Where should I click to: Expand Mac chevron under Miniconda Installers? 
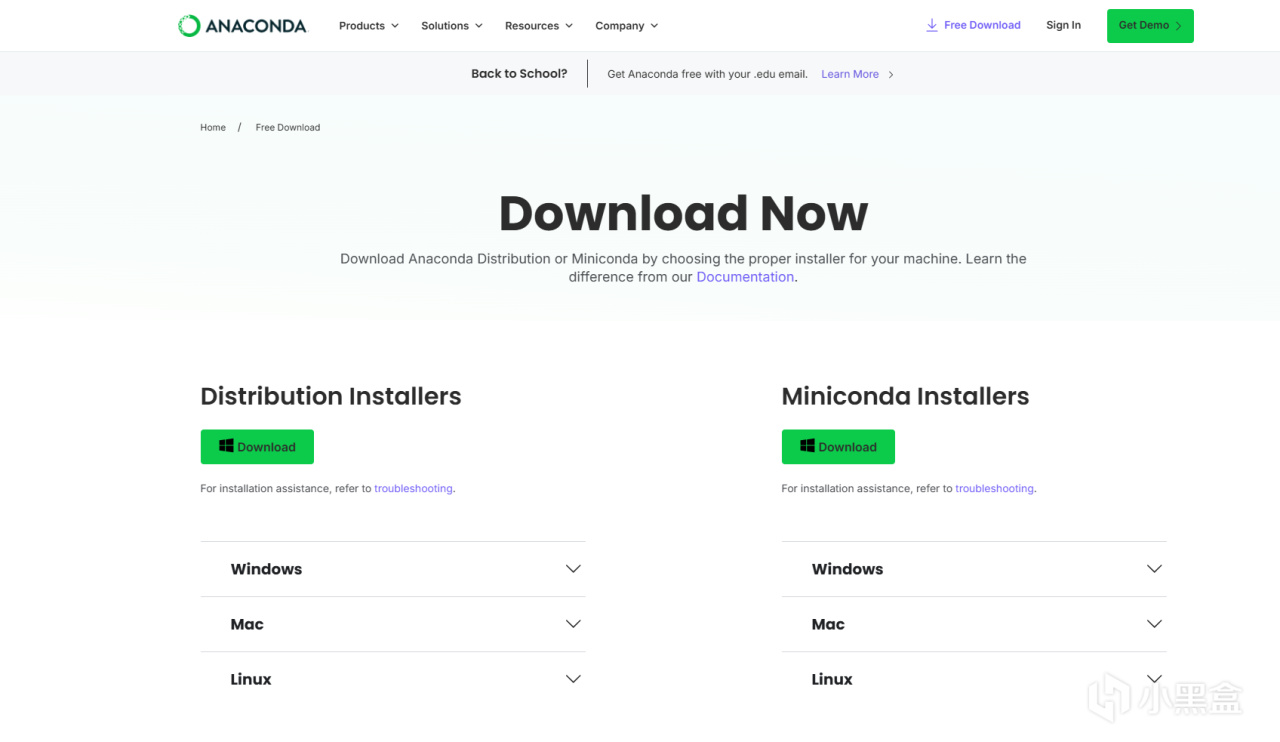point(1154,624)
